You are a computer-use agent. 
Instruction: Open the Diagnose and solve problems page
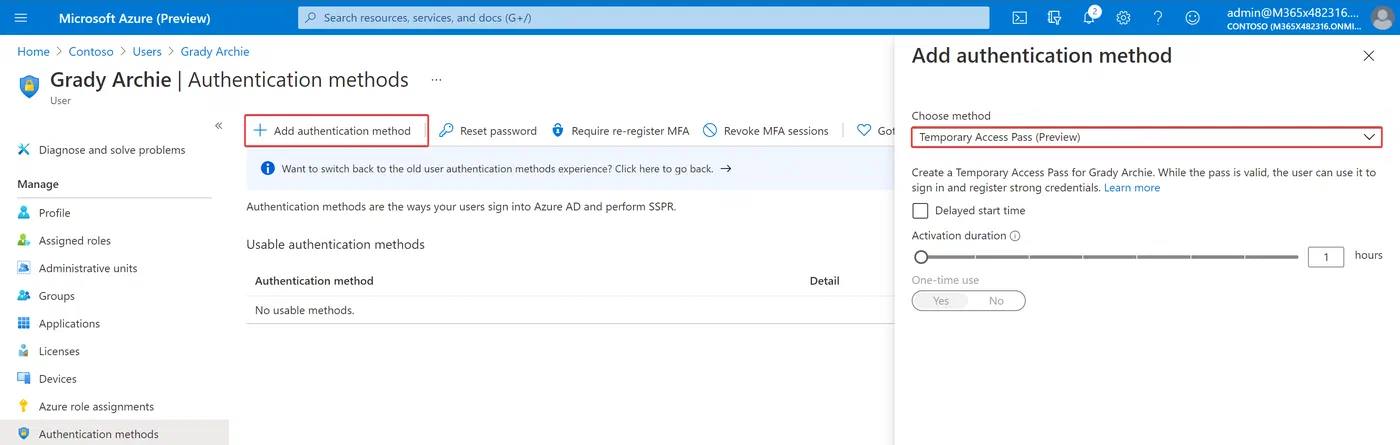(112, 150)
